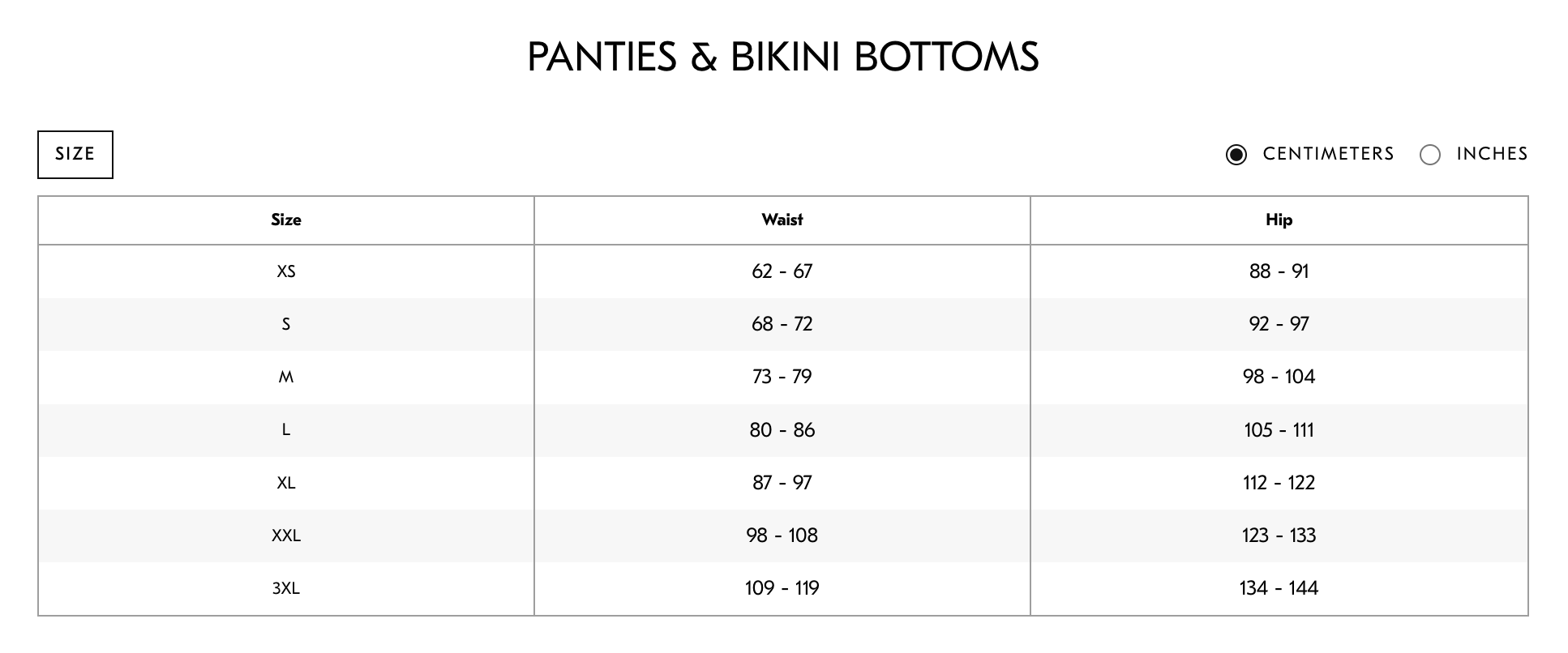The image size is (1568, 653).
Task: Click the Size column header
Action: click(x=286, y=220)
